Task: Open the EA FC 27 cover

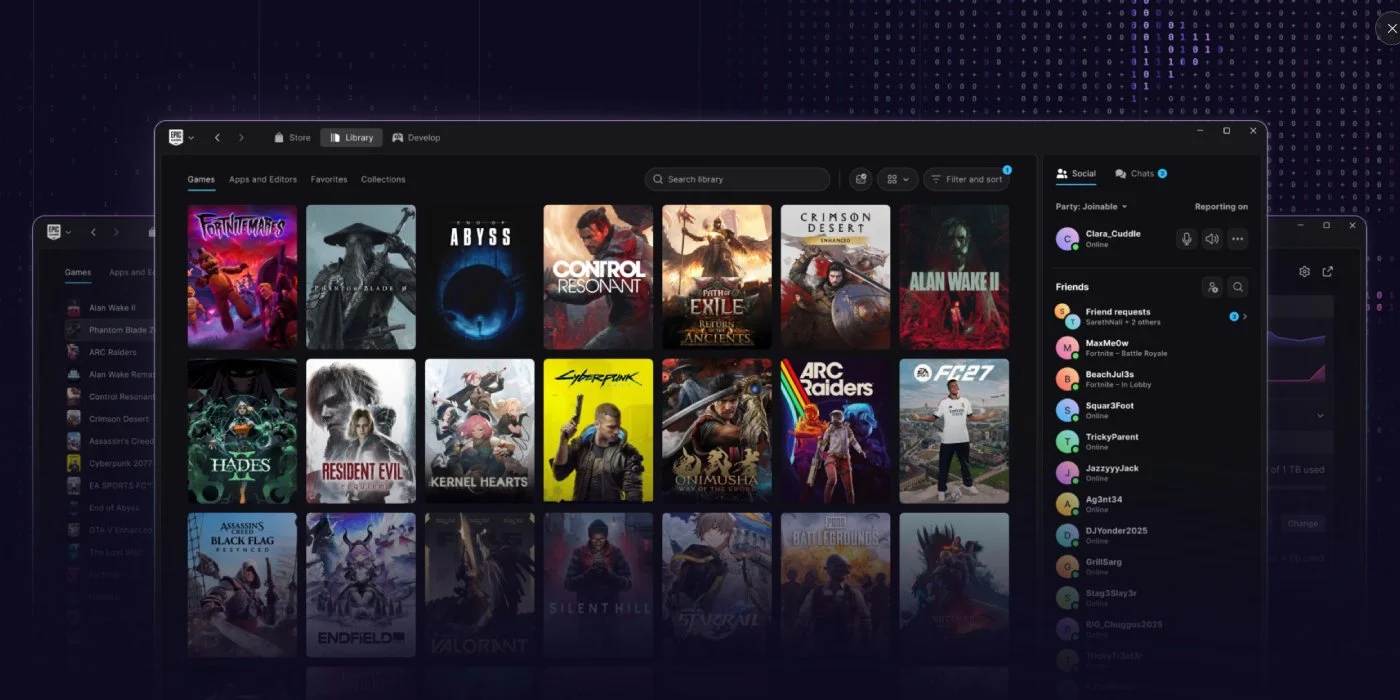Action: pos(954,431)
